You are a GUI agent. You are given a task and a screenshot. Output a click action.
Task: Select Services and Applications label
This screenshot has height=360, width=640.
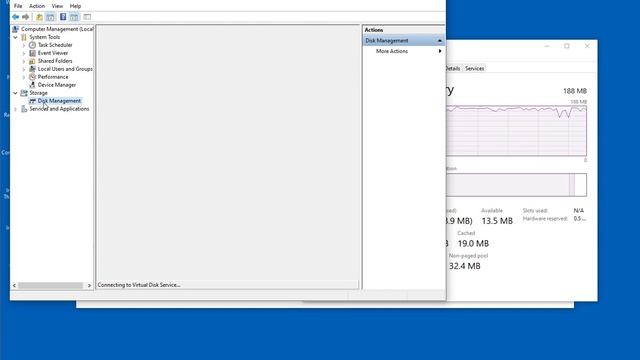coord(59,109)
